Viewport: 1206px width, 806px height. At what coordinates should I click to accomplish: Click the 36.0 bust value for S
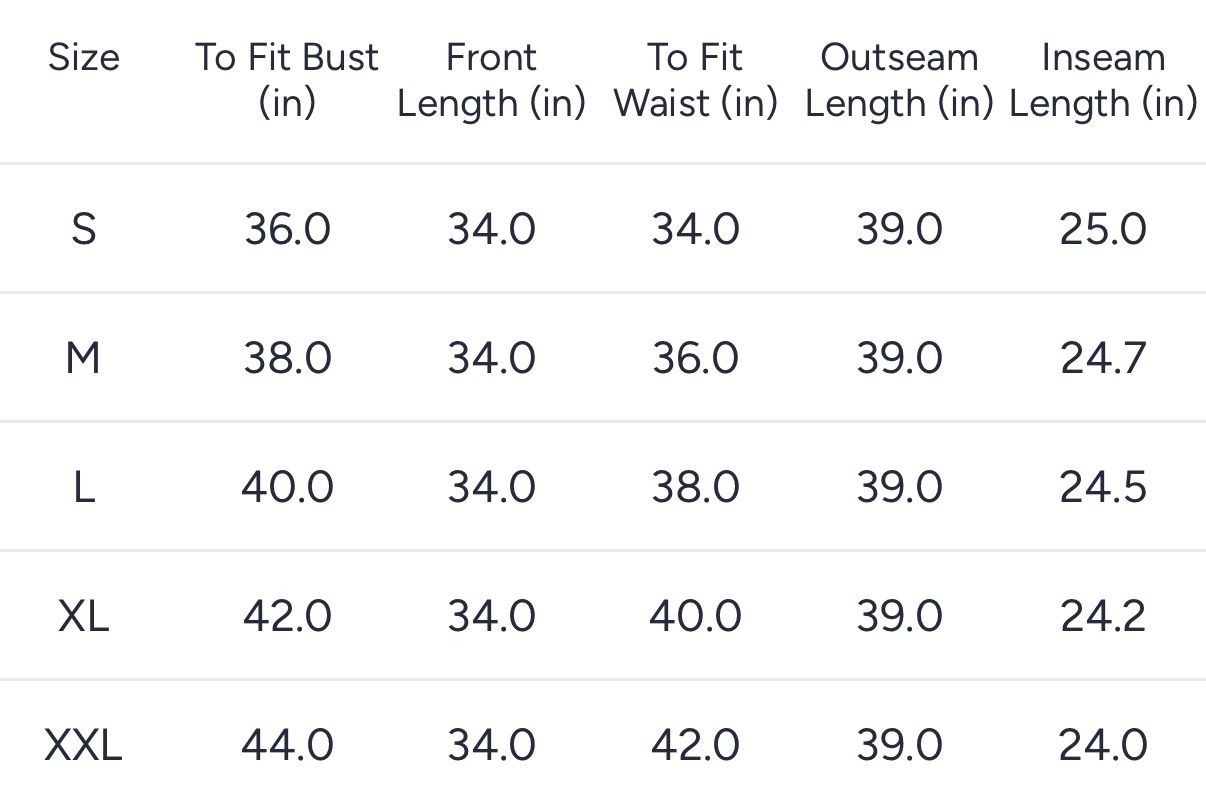pos(287,230)
